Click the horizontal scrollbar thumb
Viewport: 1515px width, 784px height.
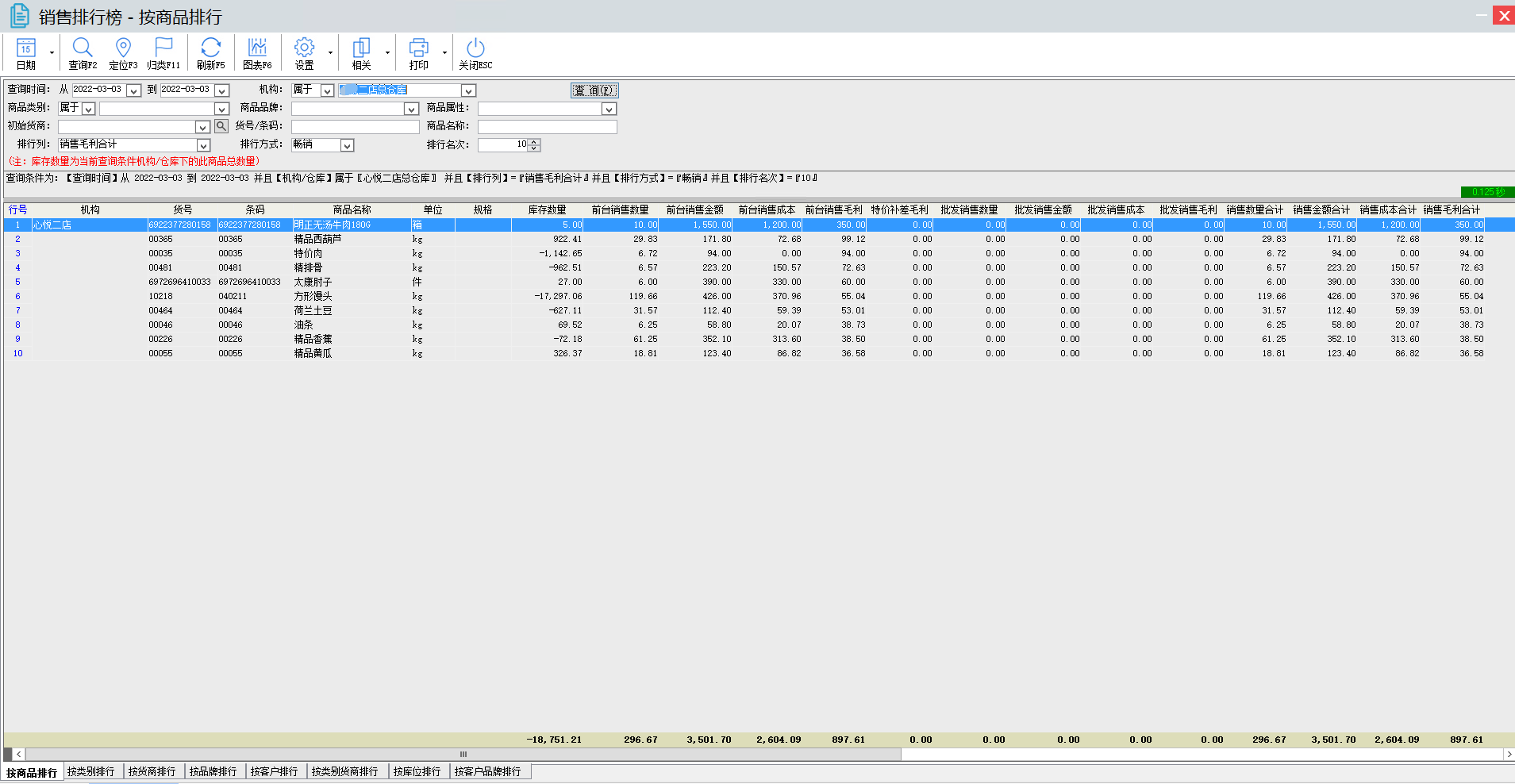pos(463,754)
